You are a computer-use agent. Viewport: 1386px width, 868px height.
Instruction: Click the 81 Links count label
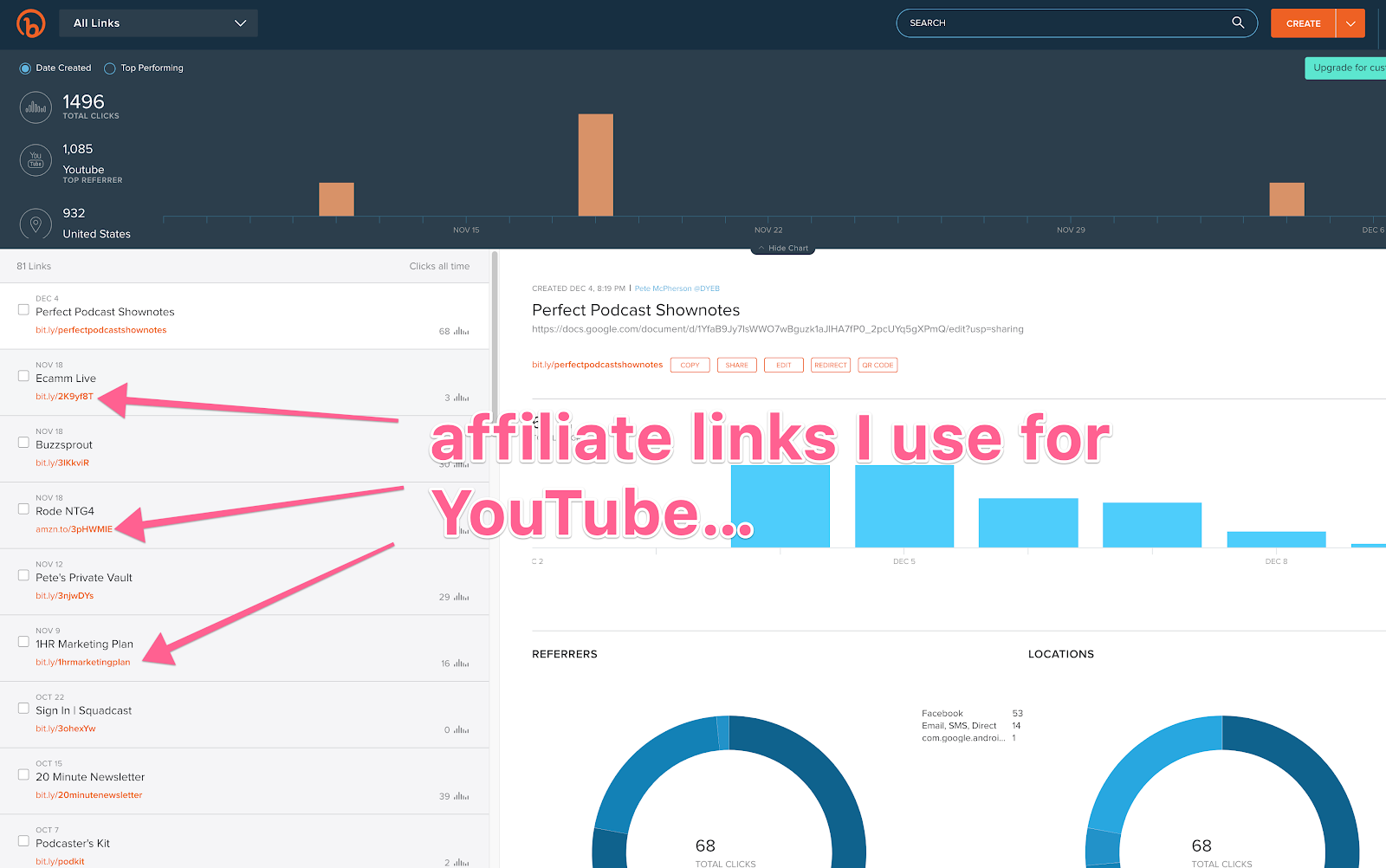(x=34, y=267)
